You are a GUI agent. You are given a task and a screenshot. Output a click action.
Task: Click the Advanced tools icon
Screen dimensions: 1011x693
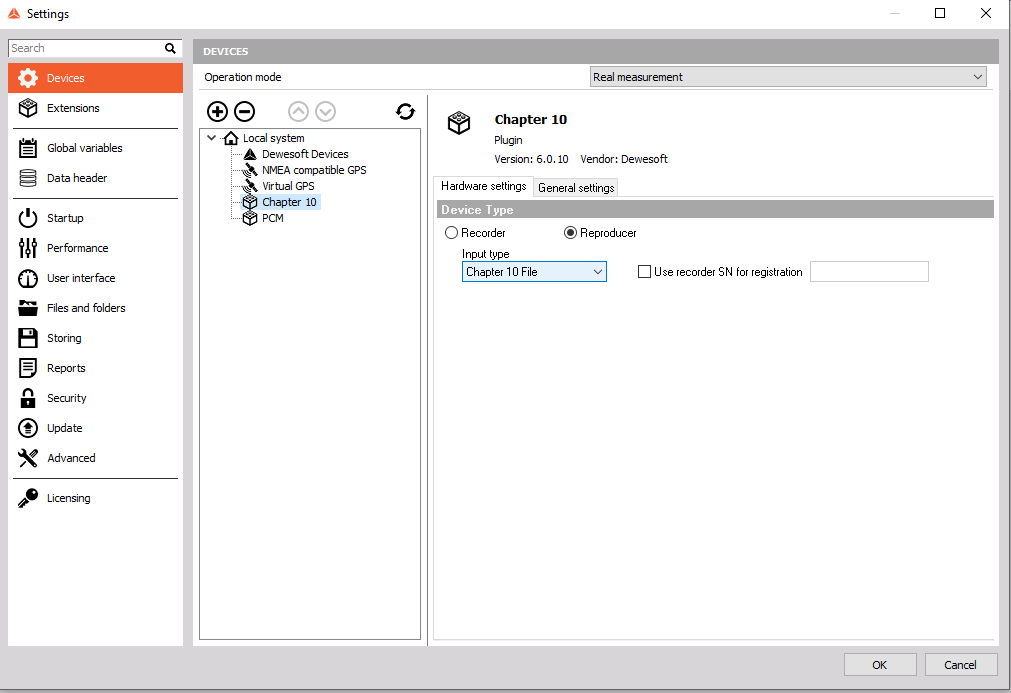click(x=28, y=458)
